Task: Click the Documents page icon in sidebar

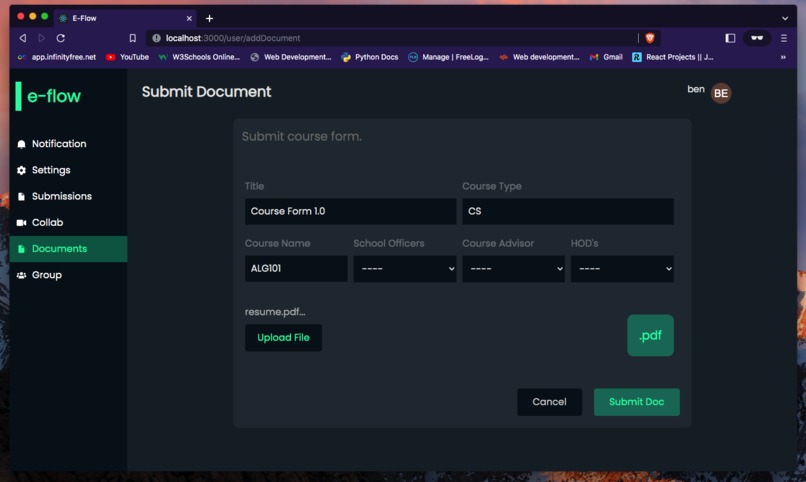Action: point(21,249)
